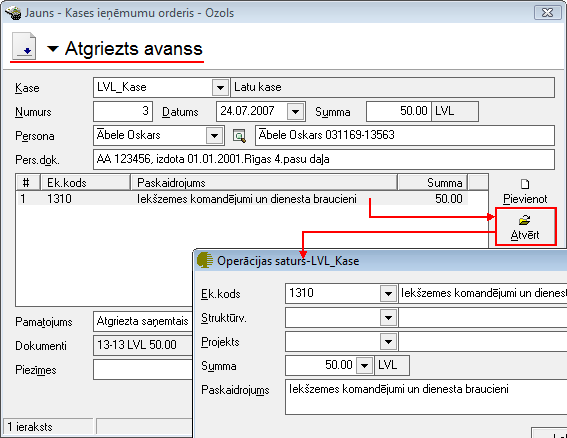The image size is (567, 438).
Task: Click the Atvērt open folder button
Action: point(525,227)
